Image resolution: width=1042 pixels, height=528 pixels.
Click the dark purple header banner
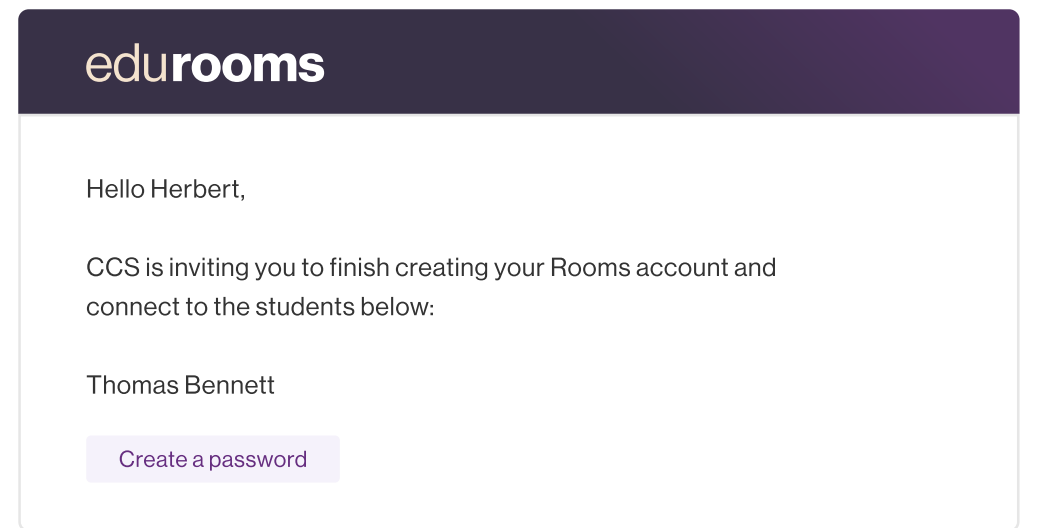click(518, 62)
